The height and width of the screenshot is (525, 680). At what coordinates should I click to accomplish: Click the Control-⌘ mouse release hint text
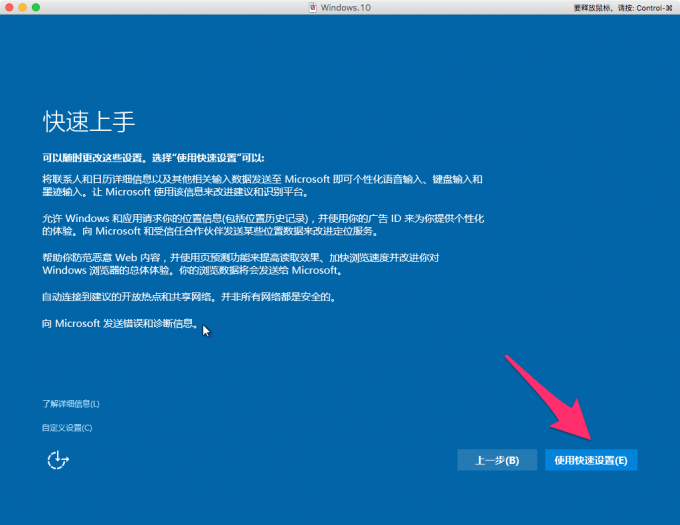[623, 8]
